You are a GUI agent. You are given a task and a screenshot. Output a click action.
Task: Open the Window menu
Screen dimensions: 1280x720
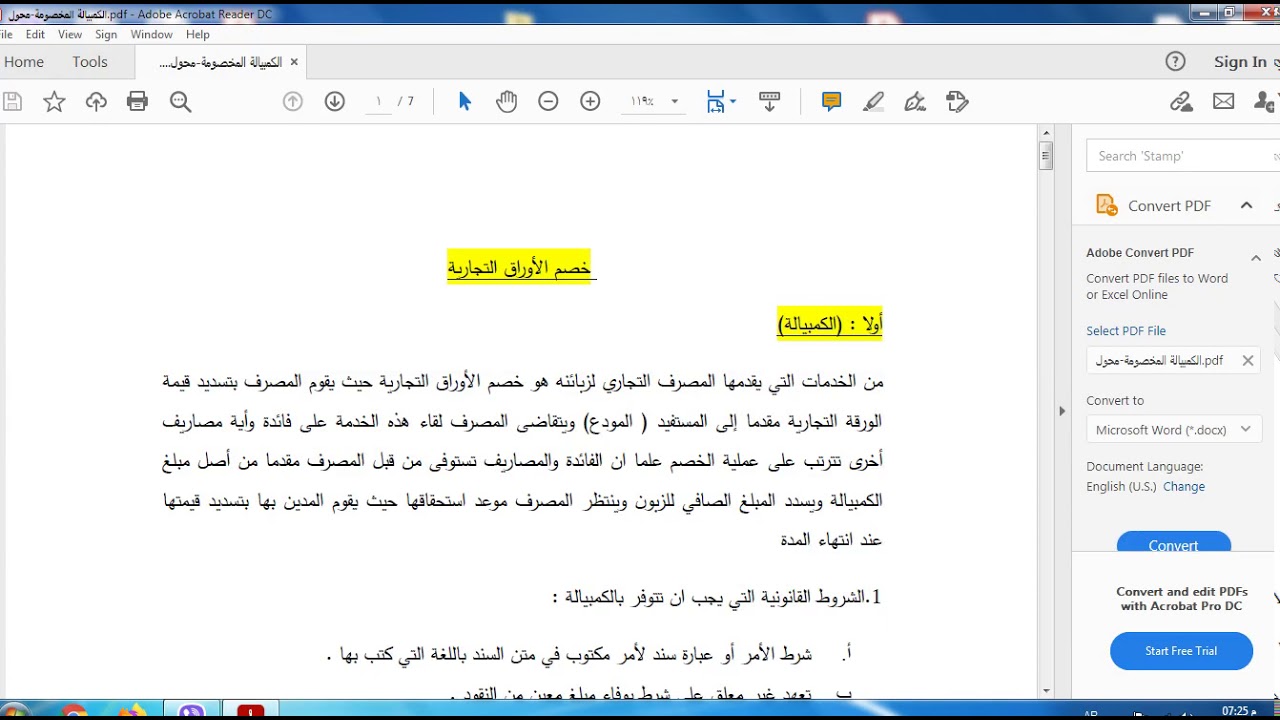(x=152, y=34)
